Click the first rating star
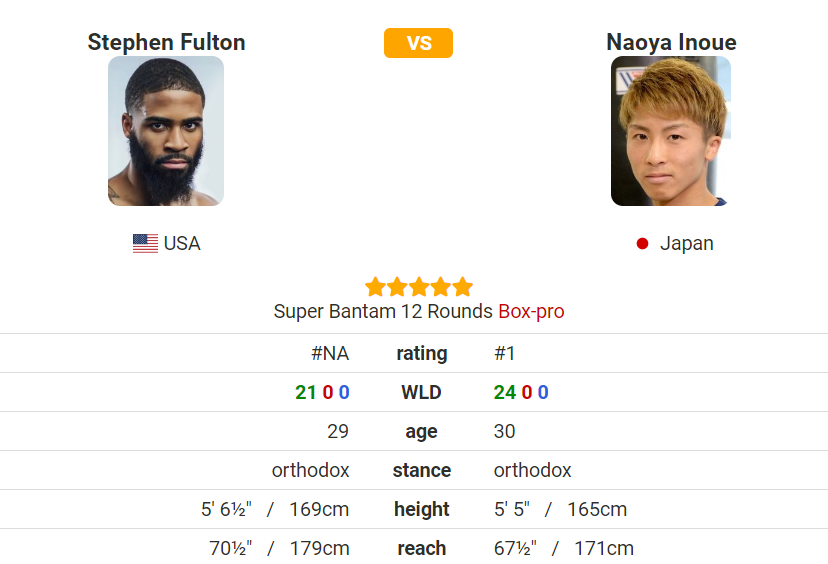 (375, 287)
